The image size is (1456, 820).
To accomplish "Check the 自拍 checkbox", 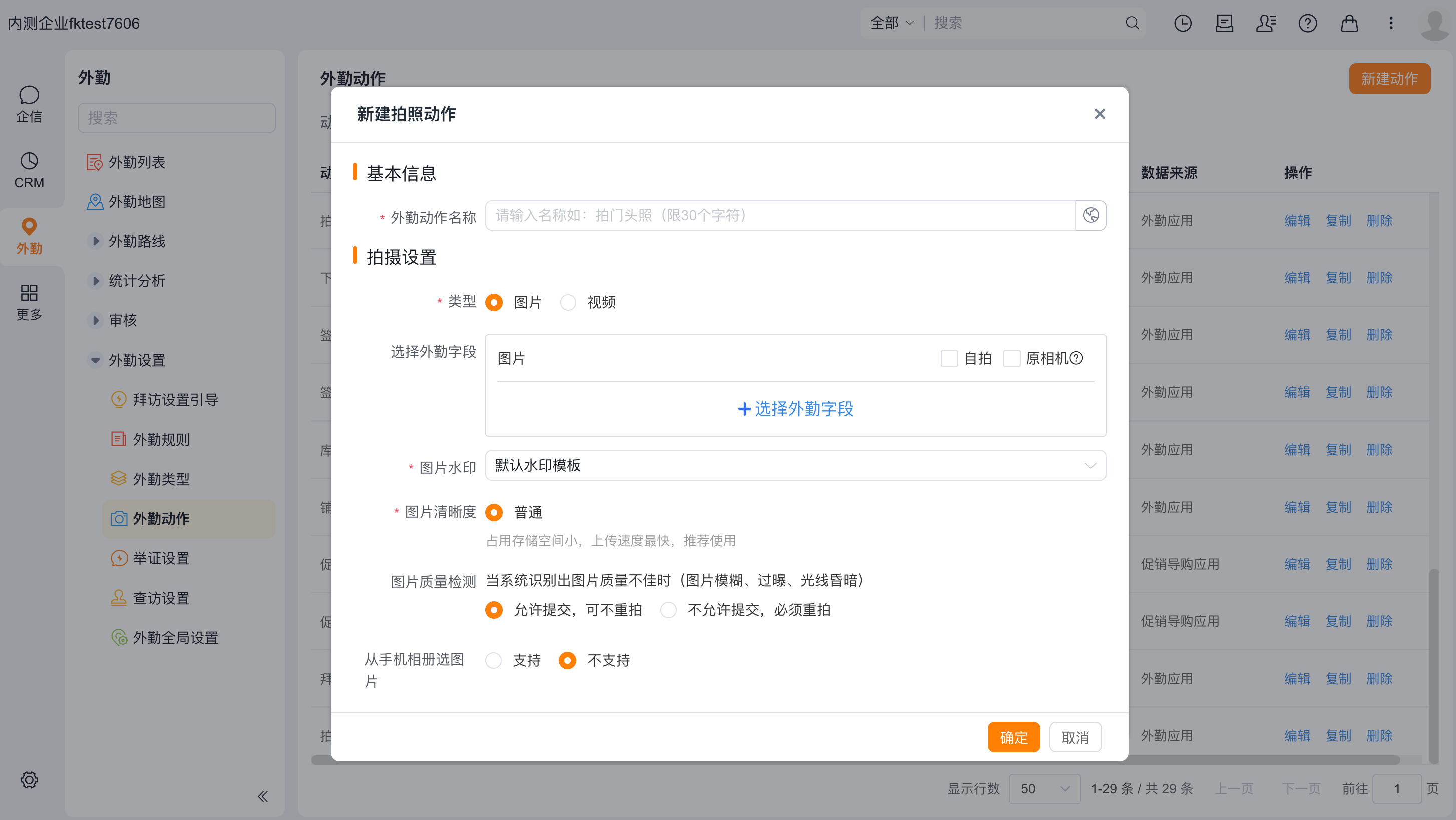I will [949, 358].
